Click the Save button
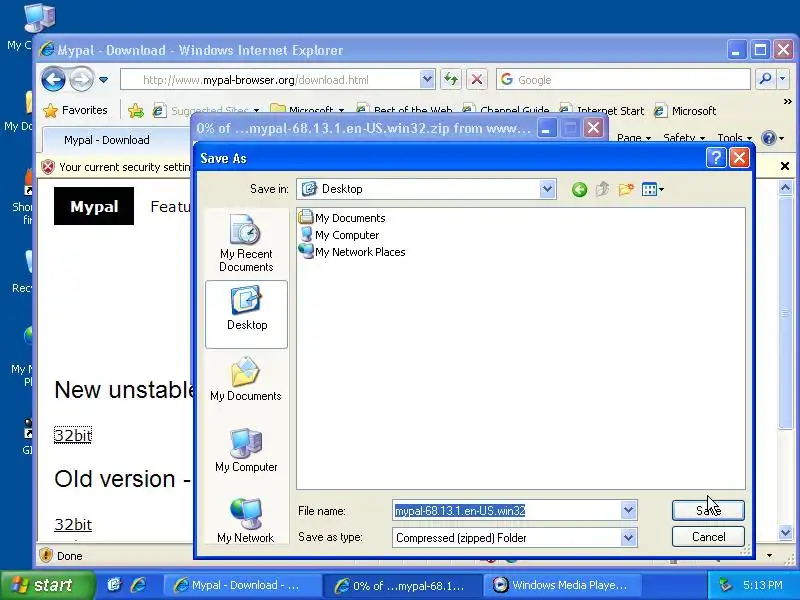The height and width of the screenshot is (600, 800). (x=708, y=510)
